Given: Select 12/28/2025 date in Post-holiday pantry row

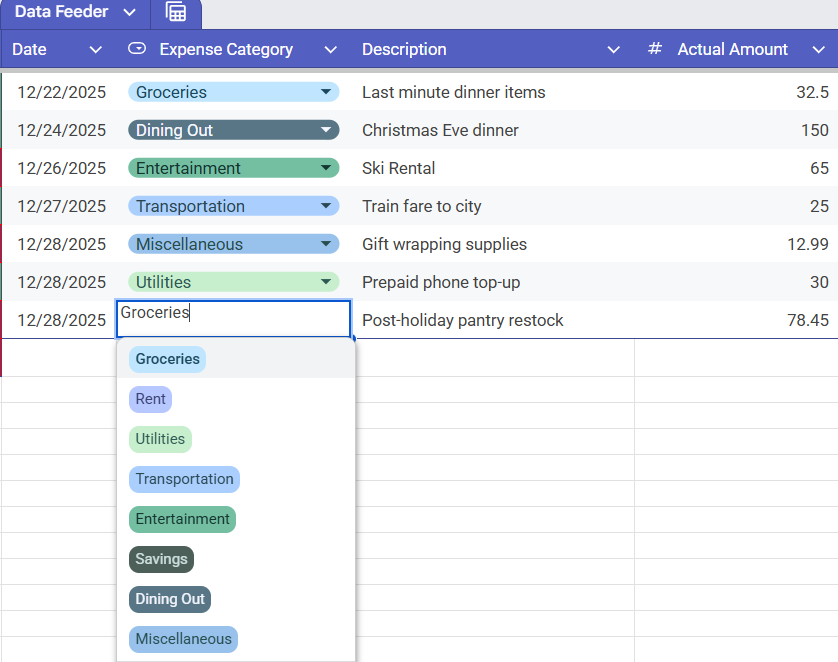Looking at the screenshot, I should click(x=61, y=320).
